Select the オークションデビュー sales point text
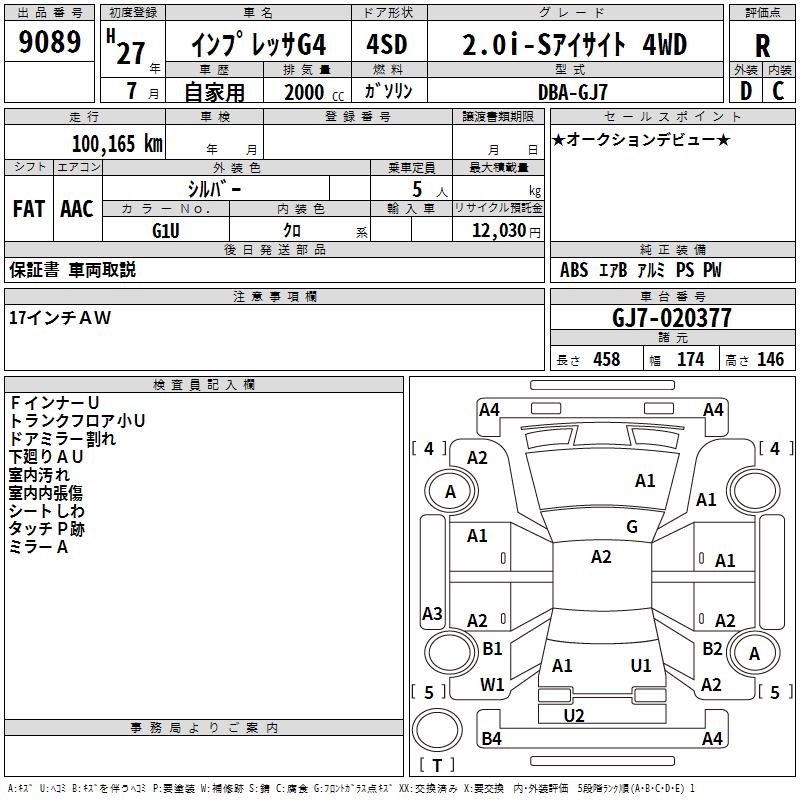The image size is (800, 800). point(641,140)
